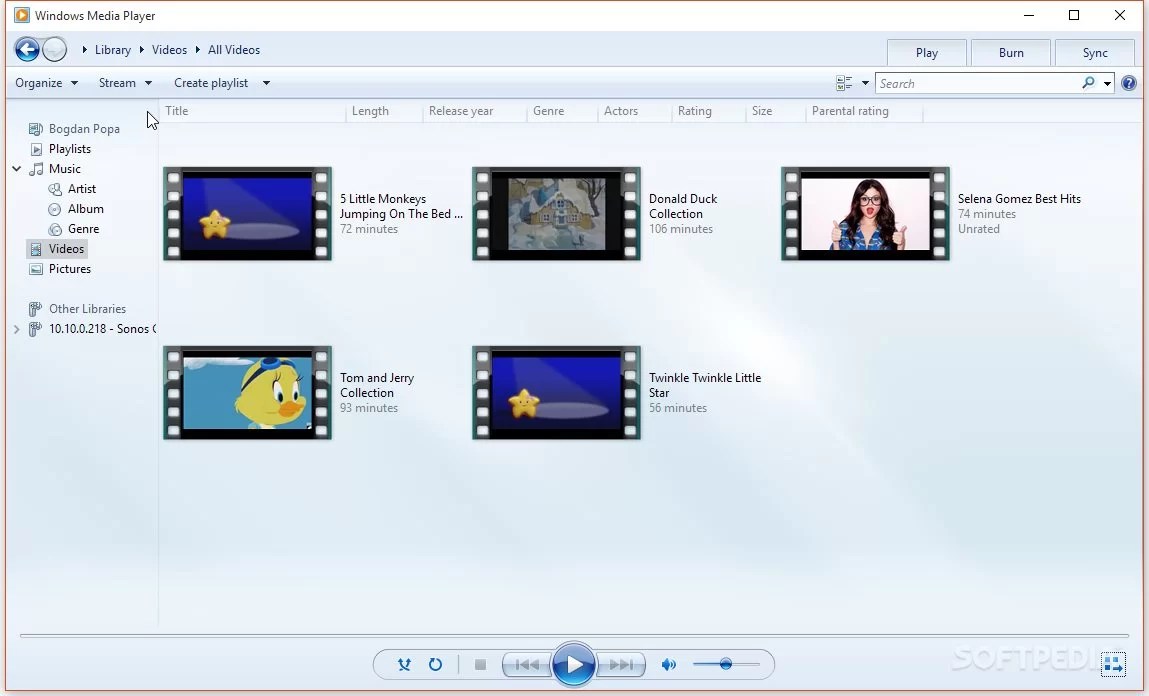The height and width of the screenshot is (696, 1149).
Task: Open the Create playlist dropdown arrow
Action: tap(265, 83)
